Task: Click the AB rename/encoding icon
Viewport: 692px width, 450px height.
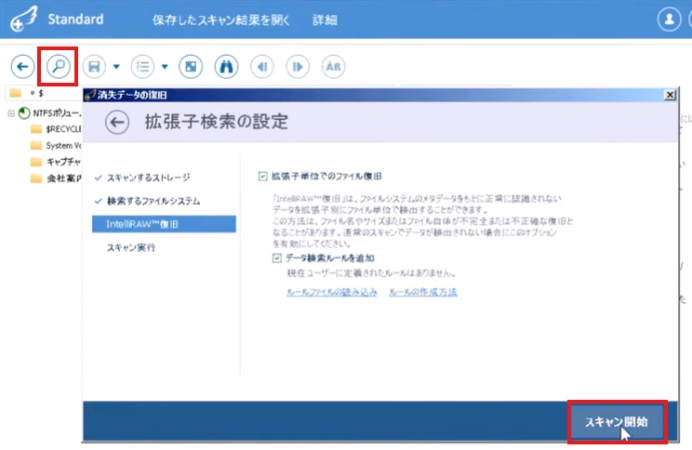Action: click(333, 67)
